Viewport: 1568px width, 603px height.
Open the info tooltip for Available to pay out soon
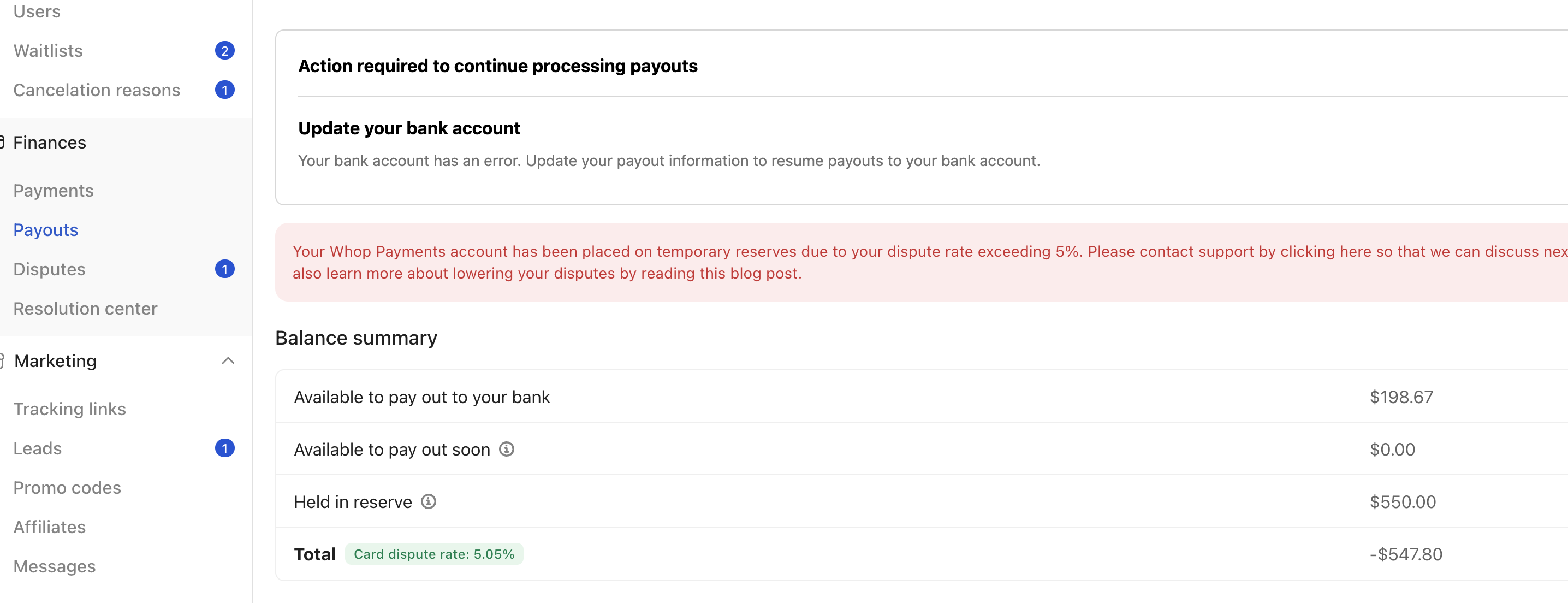(507, 449)
